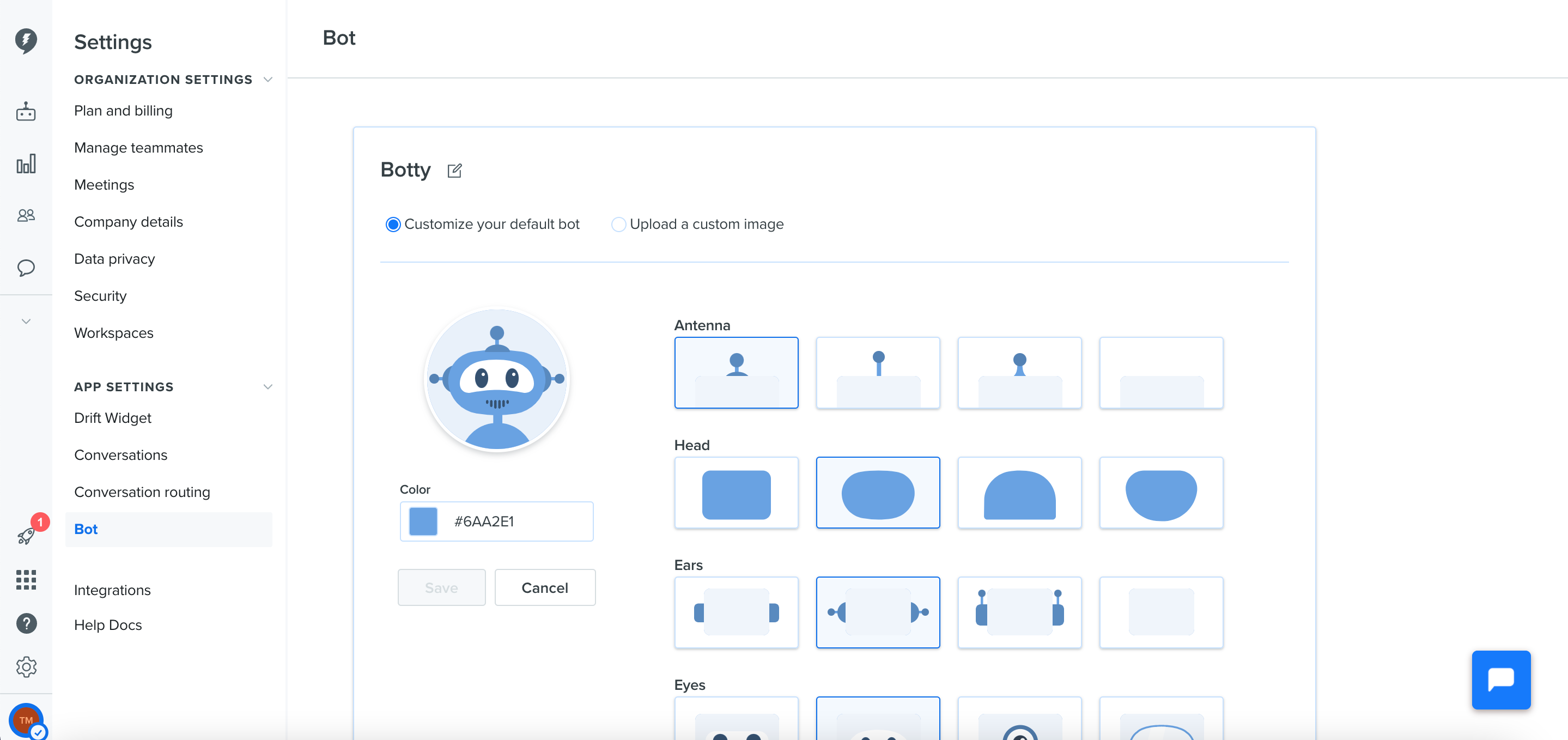Select the square head shape

point(736,493)
